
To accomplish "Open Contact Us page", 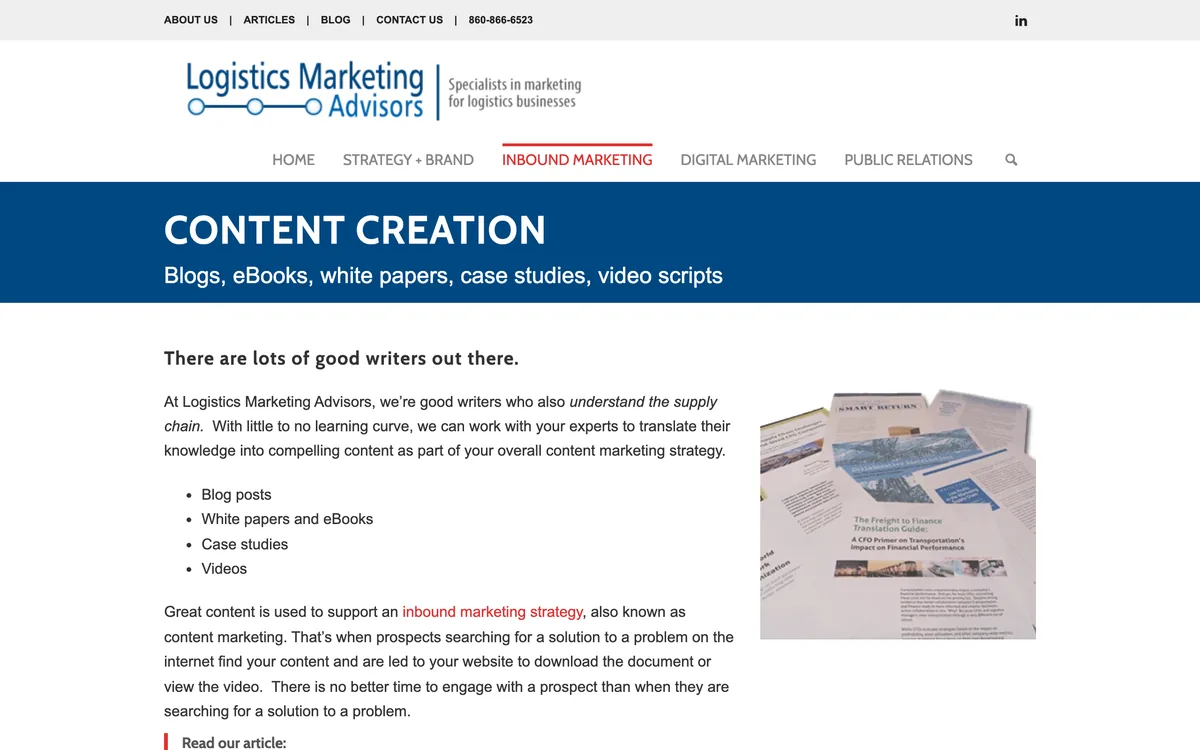I will (409, 20).
